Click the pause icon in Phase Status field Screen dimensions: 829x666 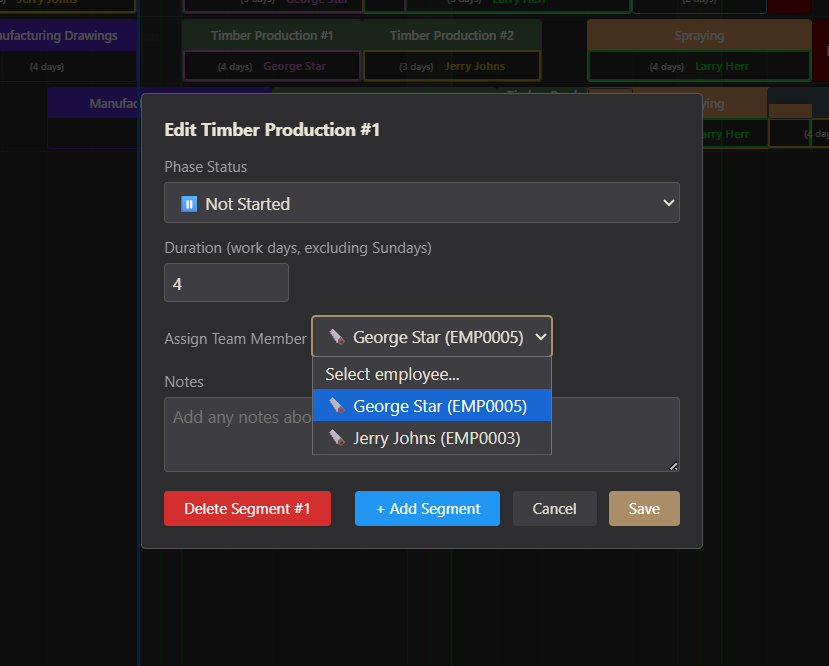click(189, 203)
